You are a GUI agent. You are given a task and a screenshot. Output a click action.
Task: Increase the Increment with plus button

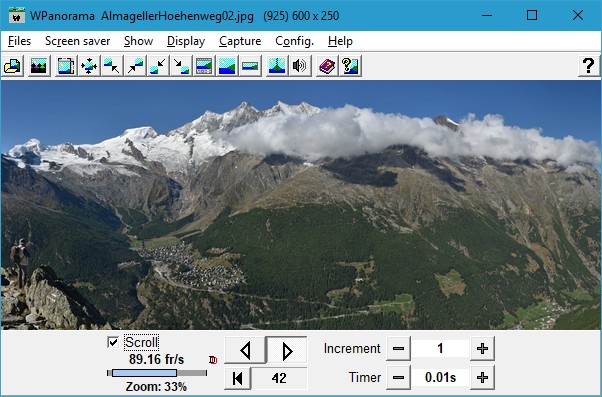click(x=482, y=349)
